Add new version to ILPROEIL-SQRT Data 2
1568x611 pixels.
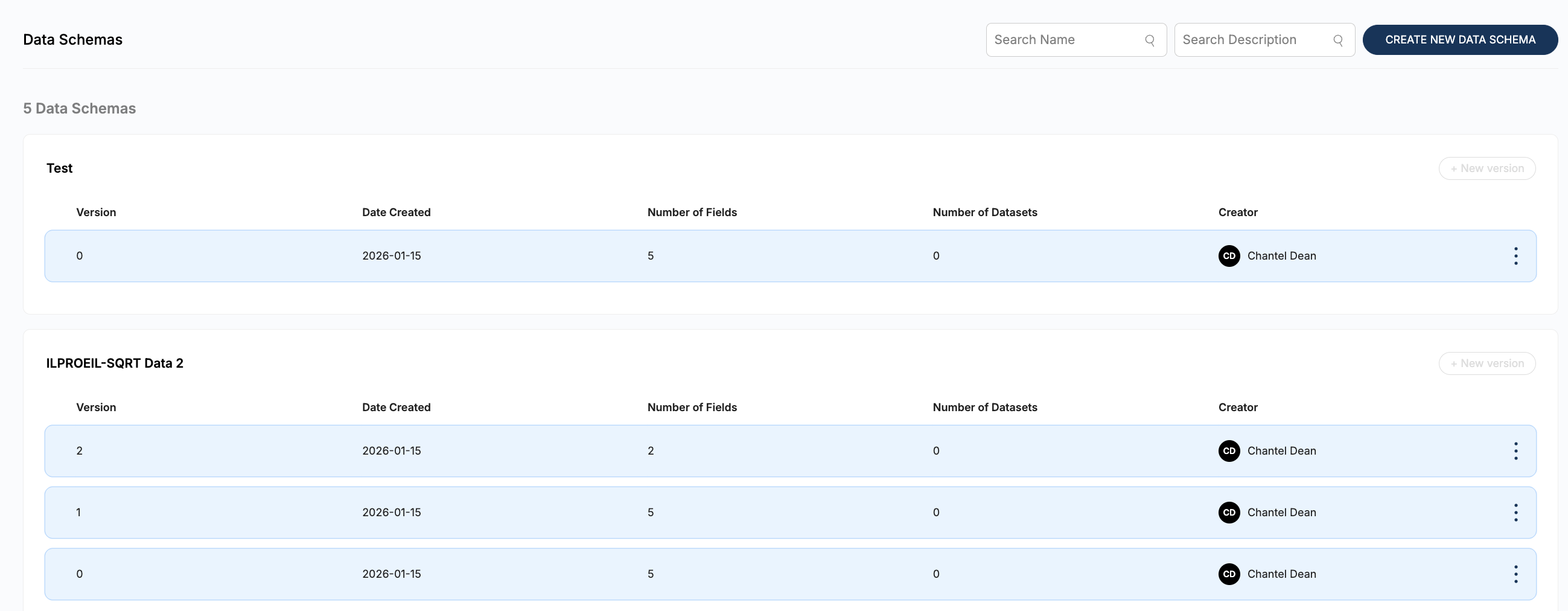pos(1487,363)
